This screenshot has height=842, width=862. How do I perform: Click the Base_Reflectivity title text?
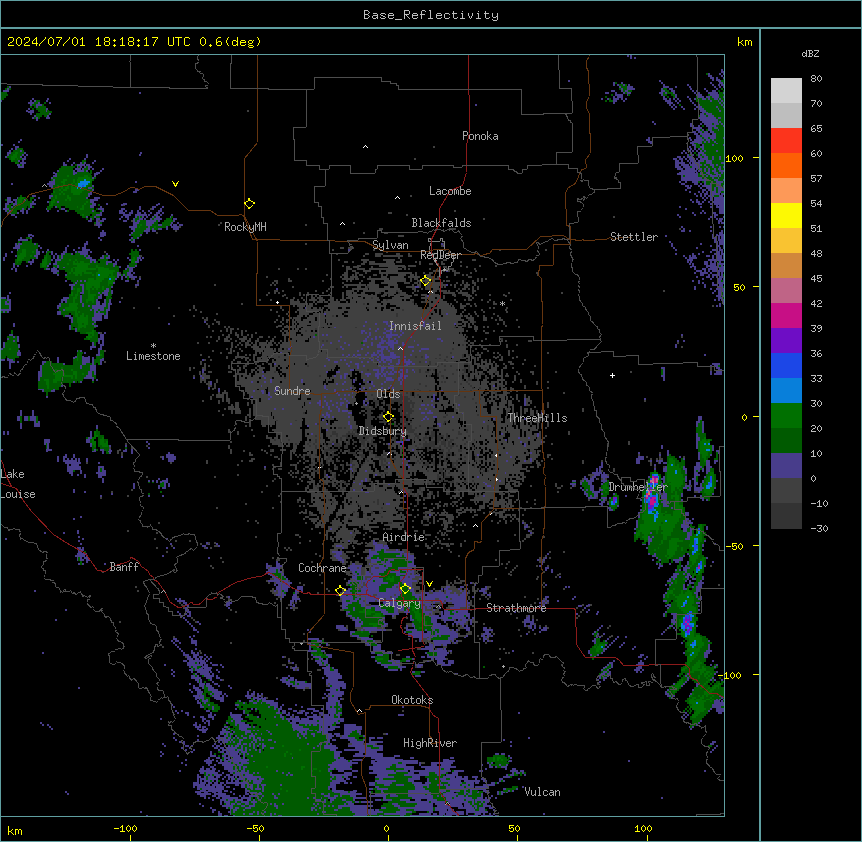[x=431, y=15]
